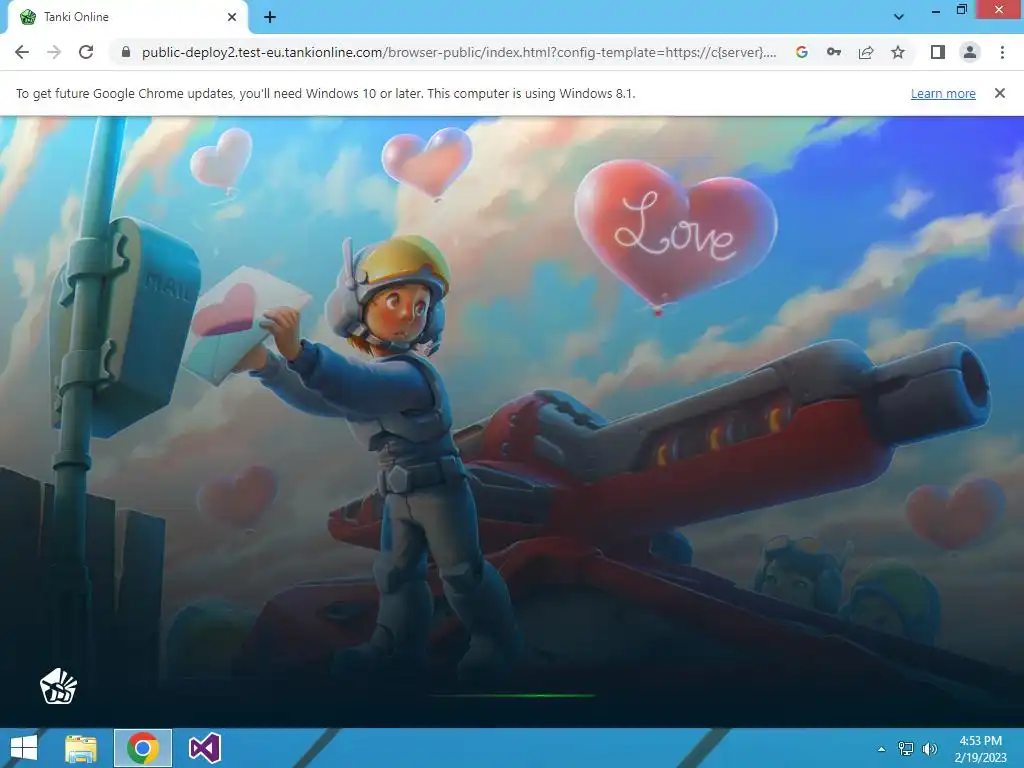The width and height of the screenshot is (1024, 768).
Task: Go back to the previous page
Action: point(22,52)
